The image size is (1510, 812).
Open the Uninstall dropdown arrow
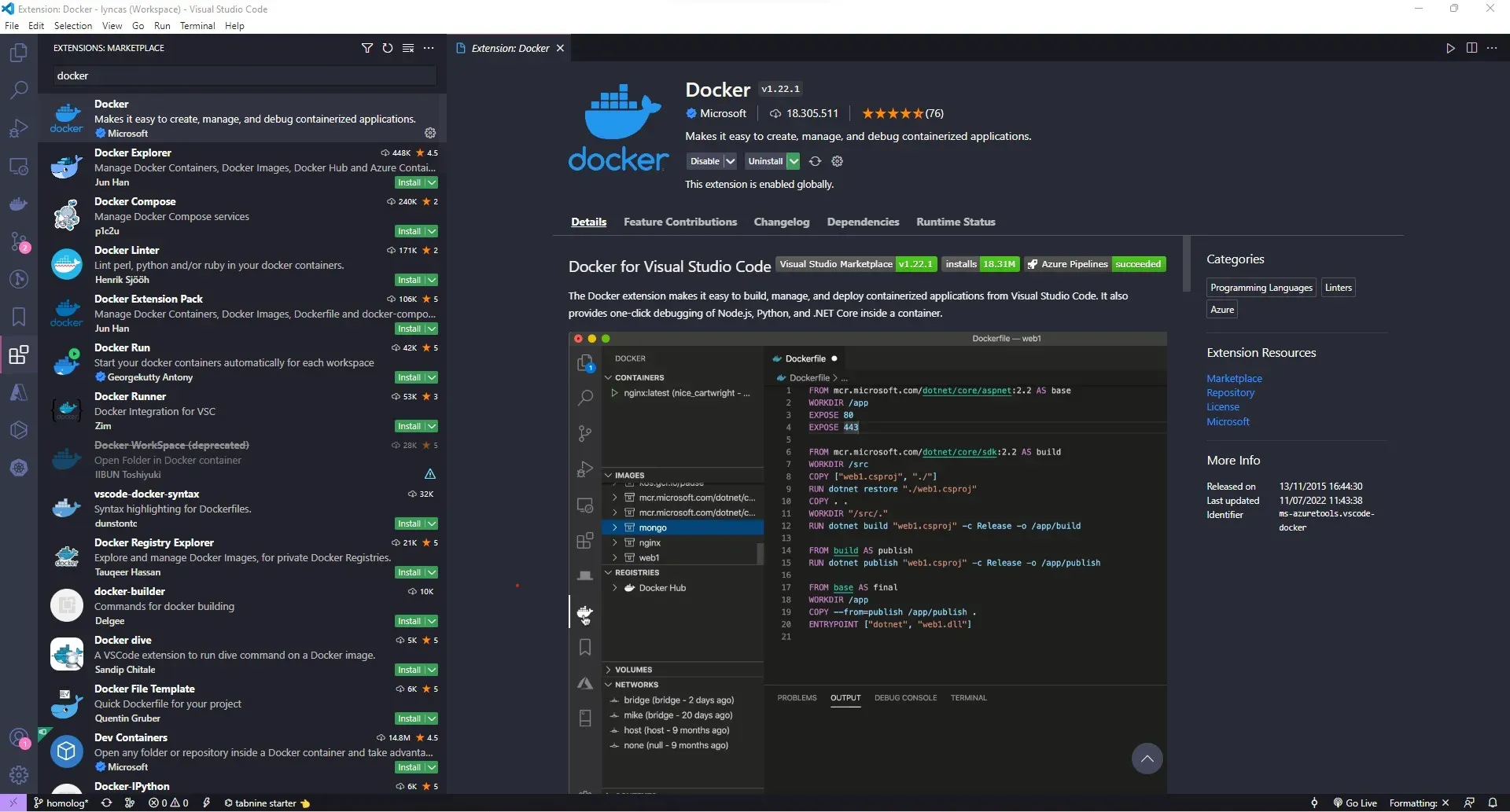point(794,161)
